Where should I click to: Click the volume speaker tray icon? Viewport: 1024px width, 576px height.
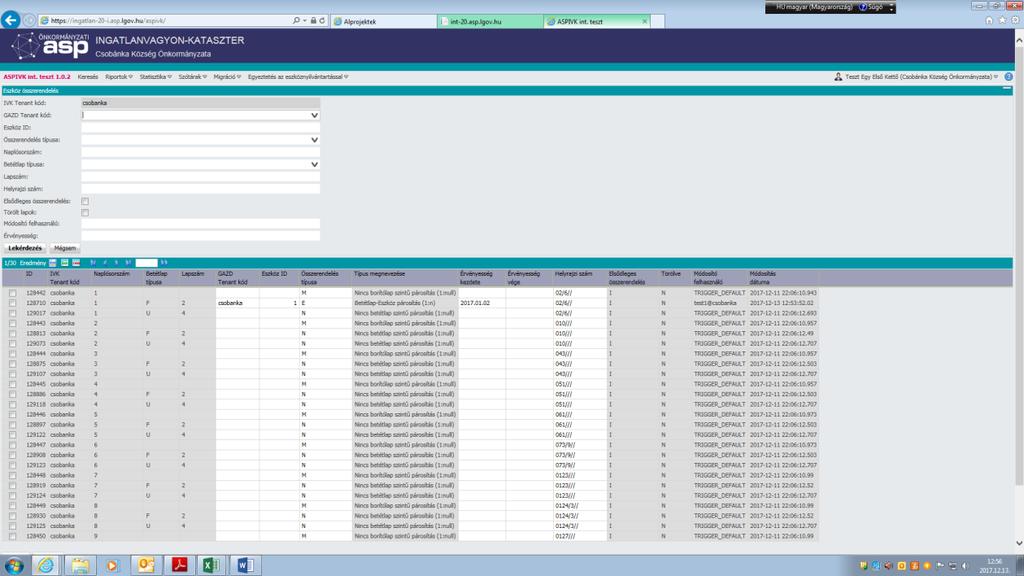[x=965, y=566]
